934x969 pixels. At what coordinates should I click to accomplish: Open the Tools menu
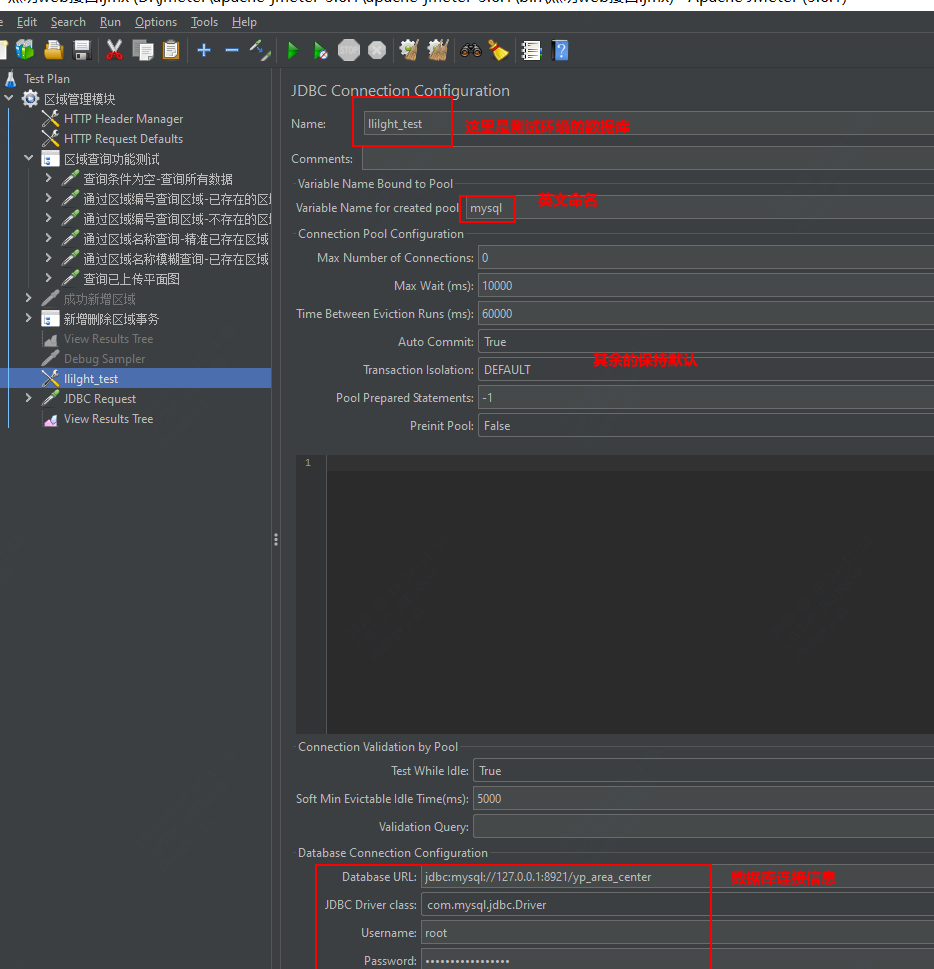(x=204, y=22)
